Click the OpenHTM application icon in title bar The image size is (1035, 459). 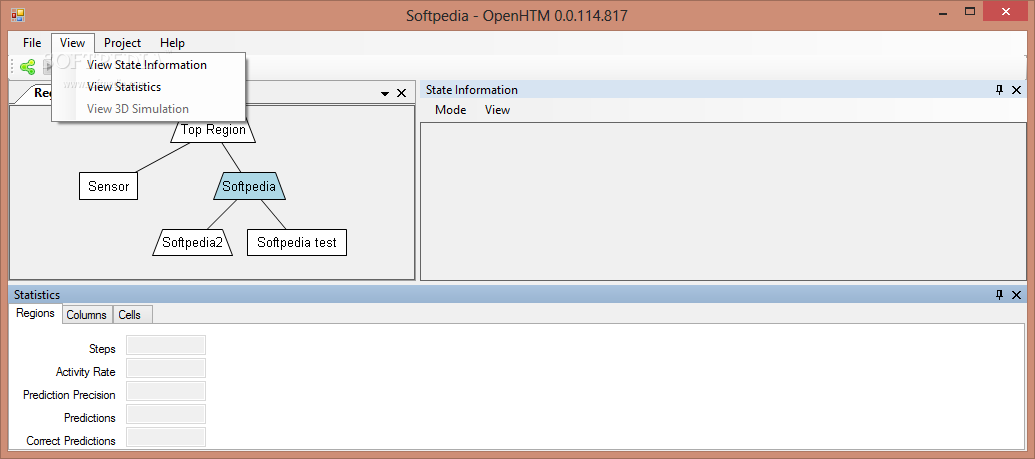(x=18, y=15)
